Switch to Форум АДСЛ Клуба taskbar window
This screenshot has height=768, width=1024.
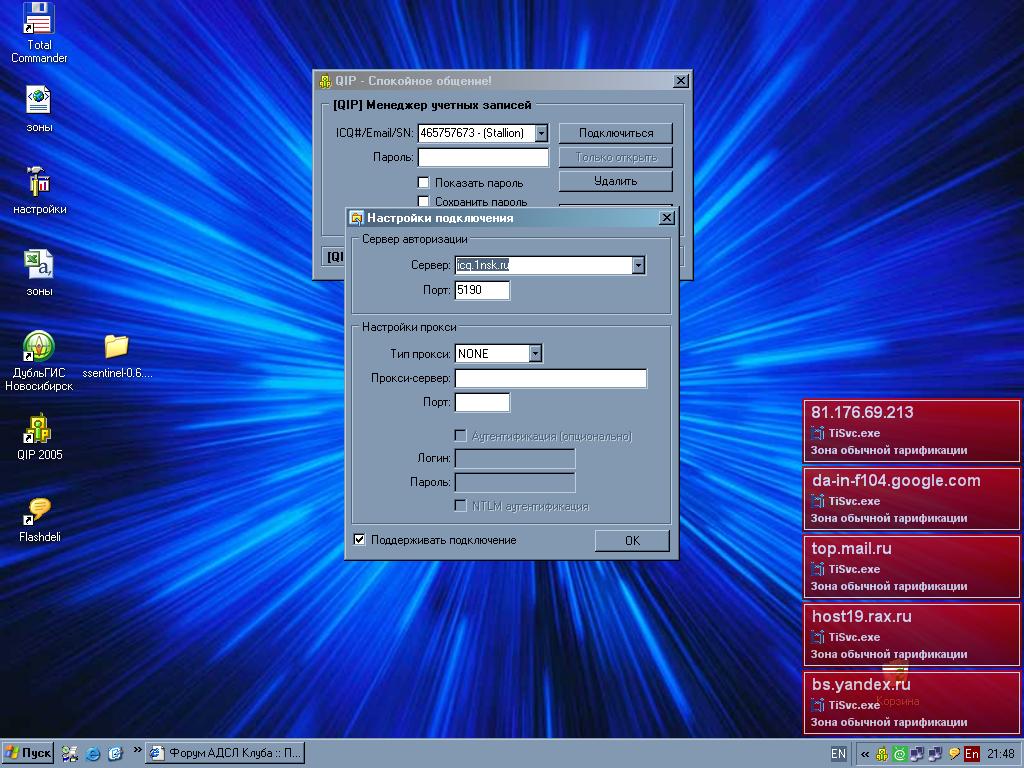[x=224, y=753]
